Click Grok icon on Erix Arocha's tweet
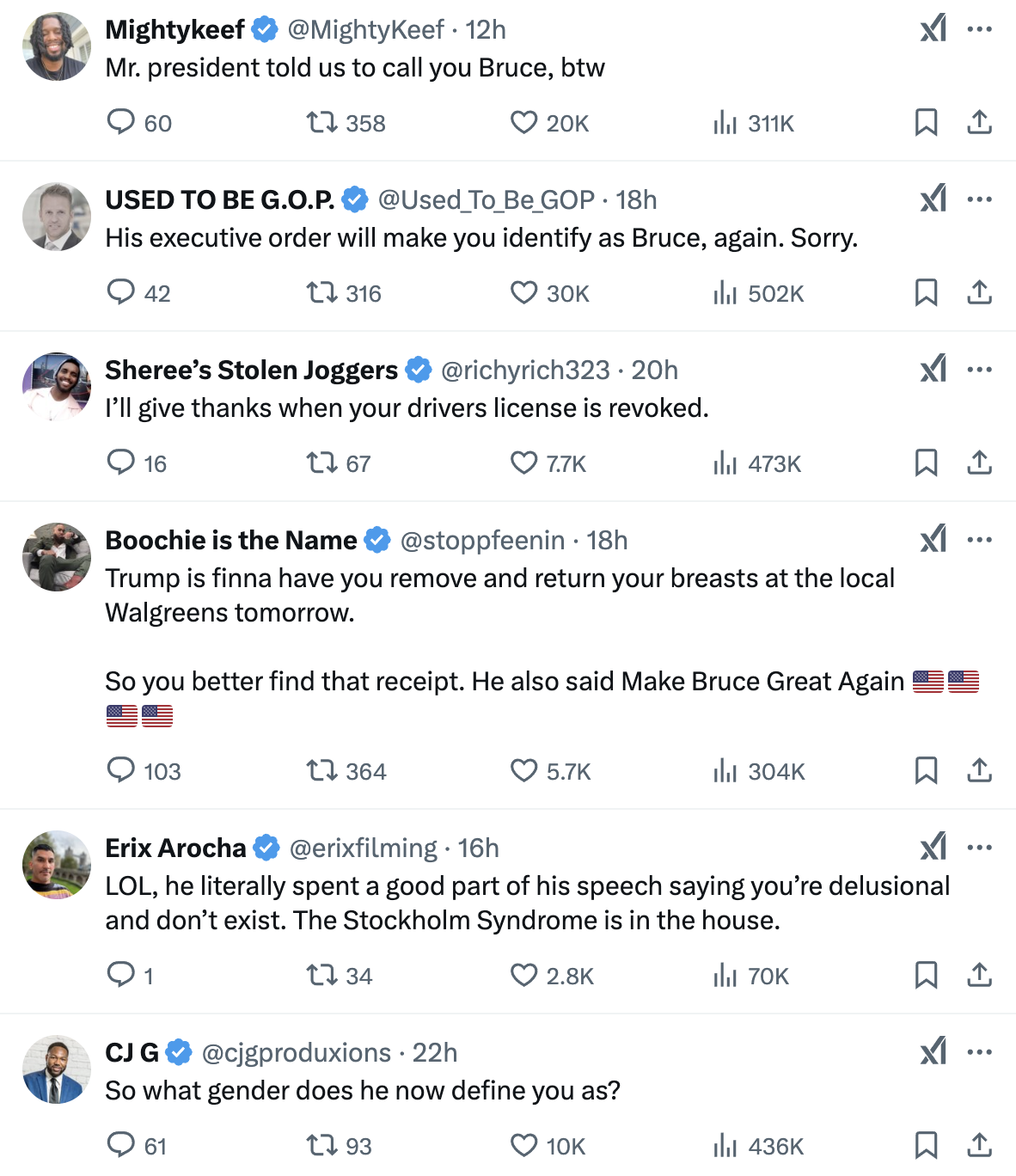Image resolution: width=1016 pixels, height=1176 pixels. click(x=933, y=848)
